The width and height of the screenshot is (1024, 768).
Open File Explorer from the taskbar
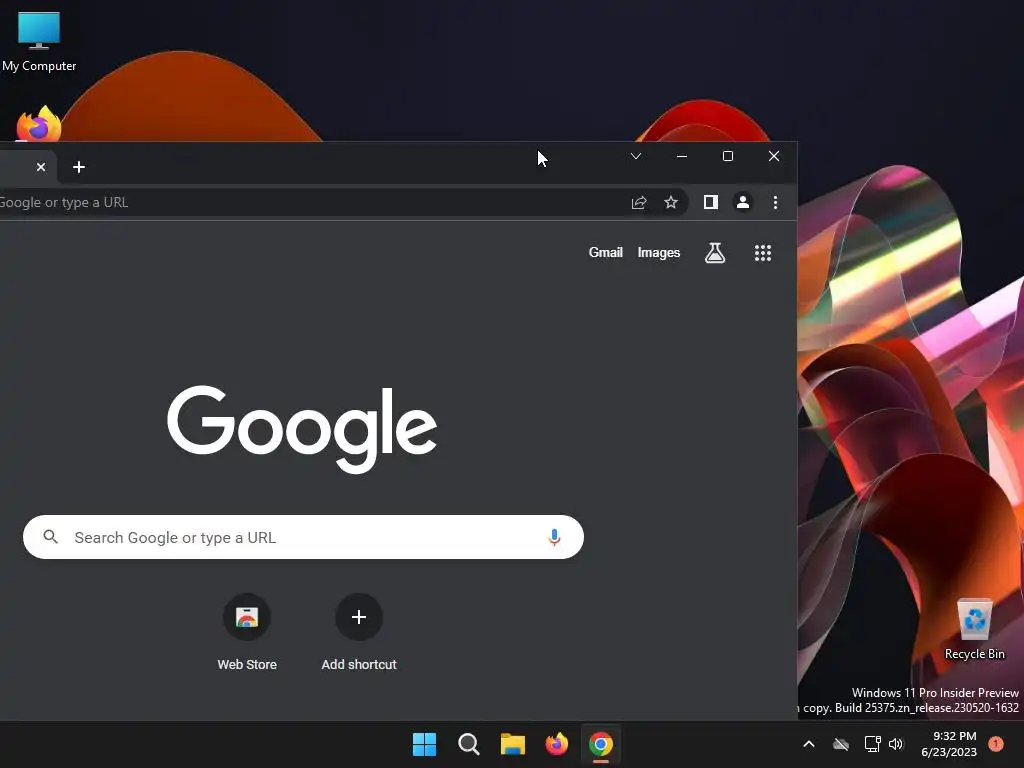click(513, 744)
